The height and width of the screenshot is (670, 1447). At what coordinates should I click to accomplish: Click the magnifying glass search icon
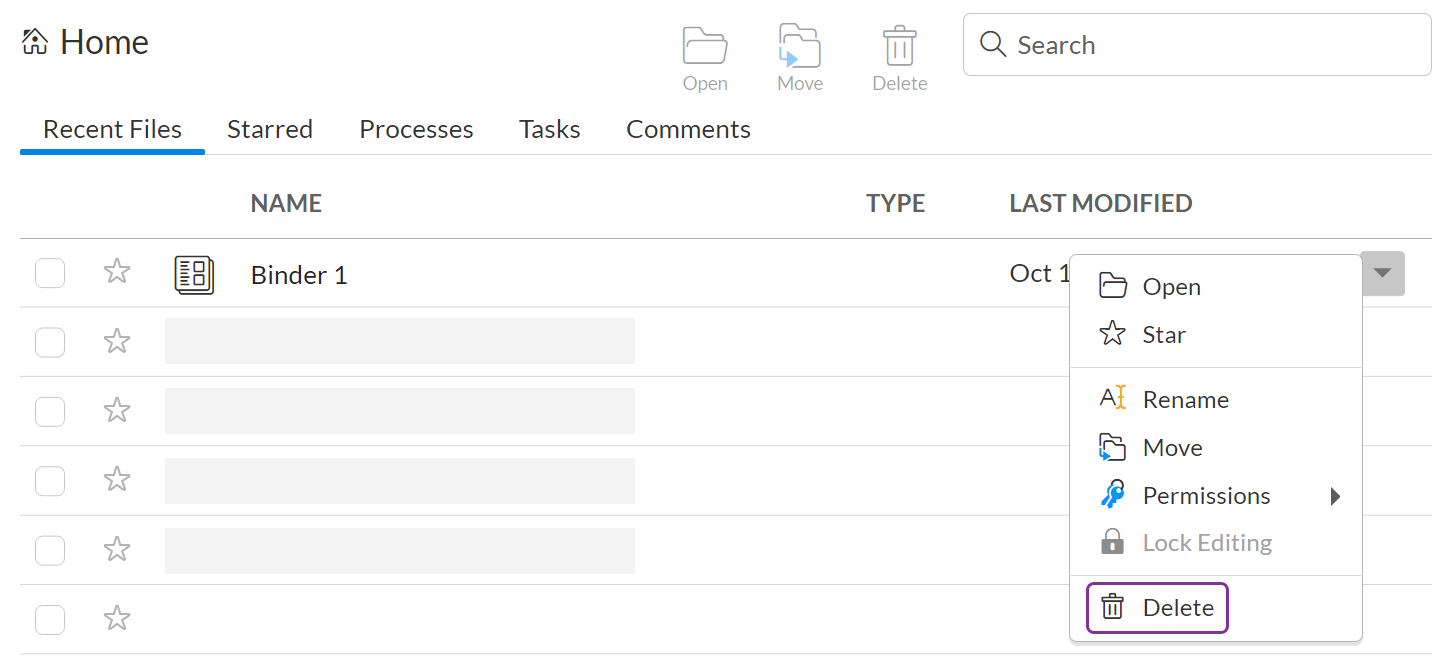[x=993, y=44]
